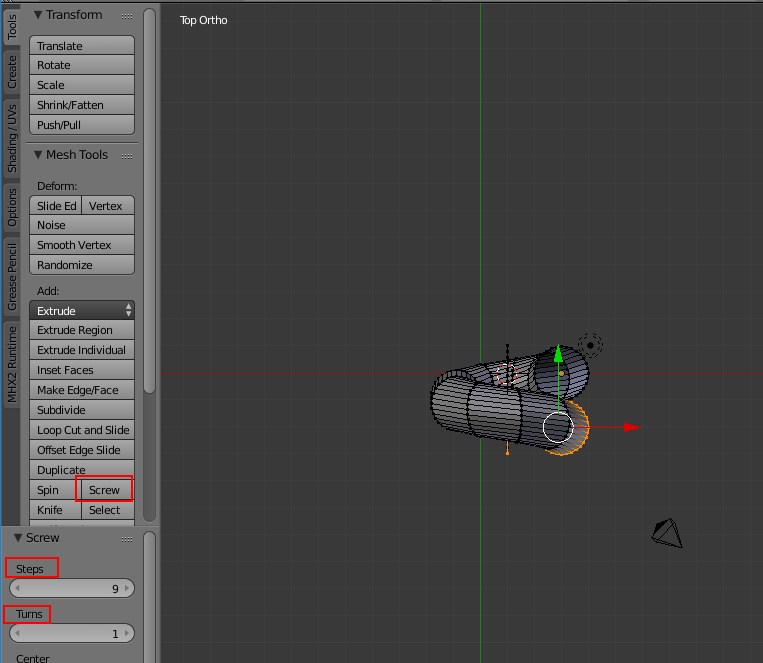Click the green Y-axis manipulator arrow
This screenshot has width=763, height=663.
(x=558, y=354)
